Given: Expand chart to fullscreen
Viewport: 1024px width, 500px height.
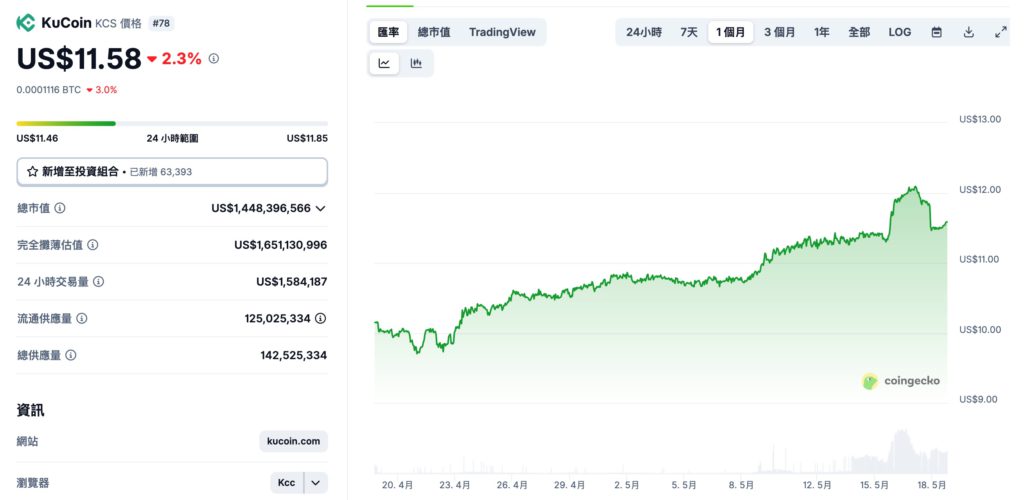Looking at the screenshot, I should [x=1000, y=32].
